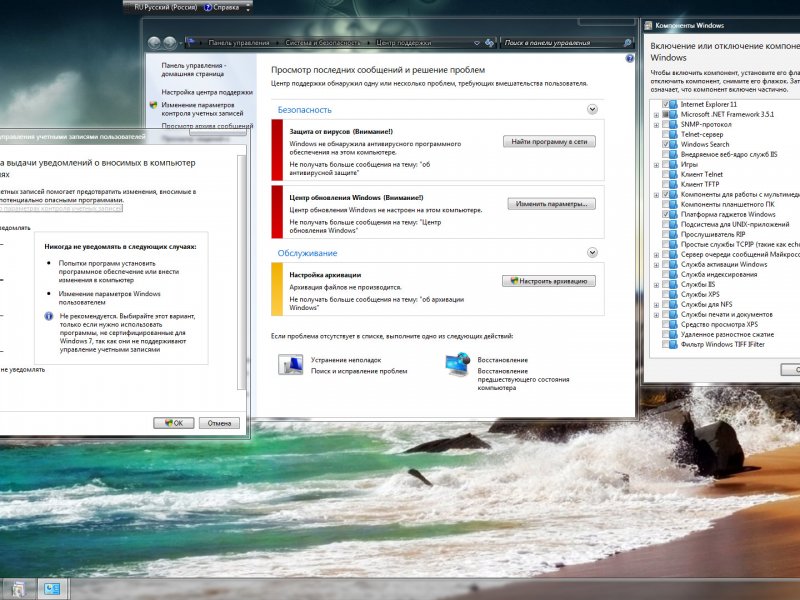Image resolution: width=800 pixels, height=600 pixels.
Task: Confirm UAC dialog with OK
Action: [173, 423]
